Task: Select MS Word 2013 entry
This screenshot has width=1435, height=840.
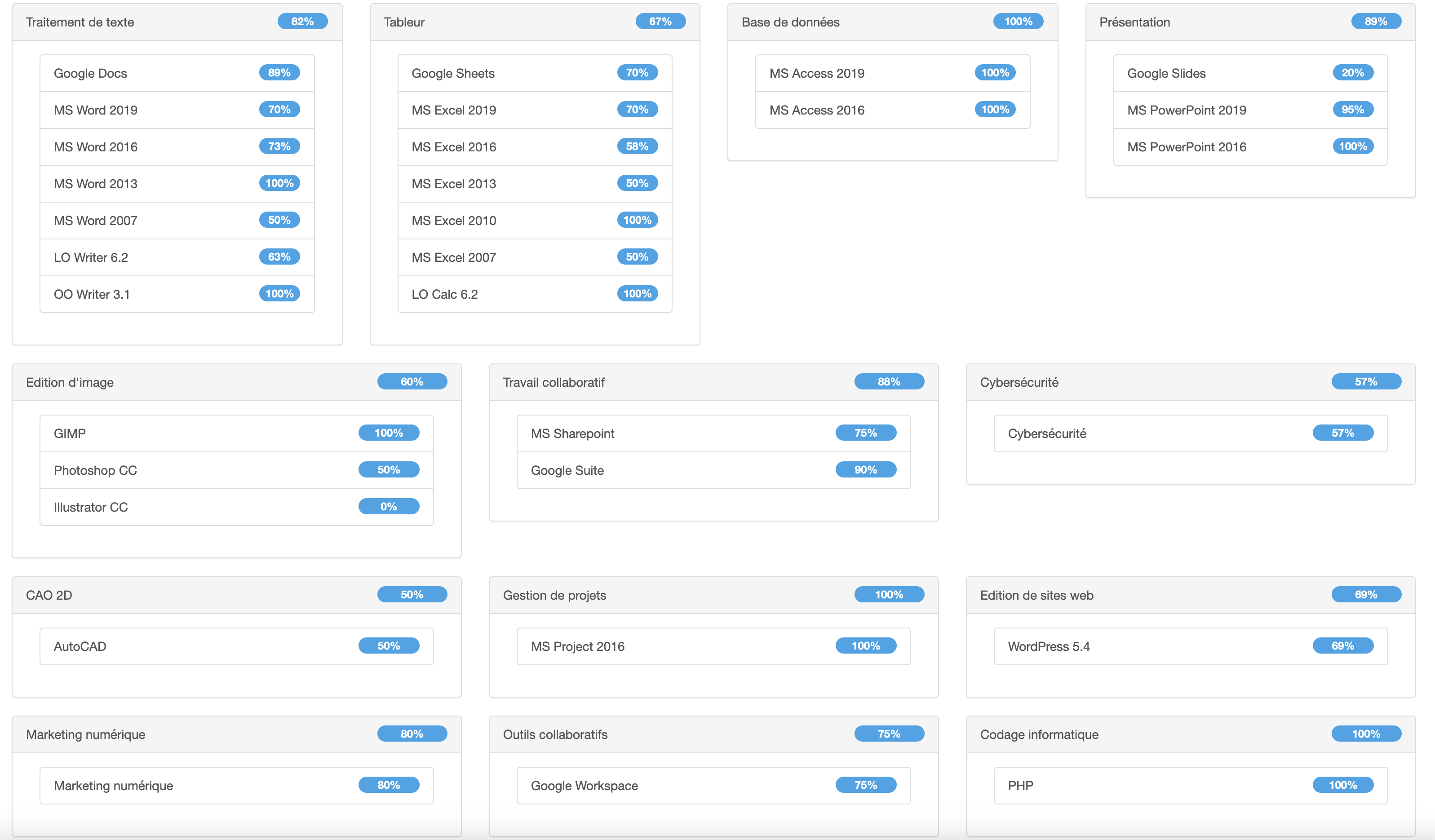Action: coord(177,183)
